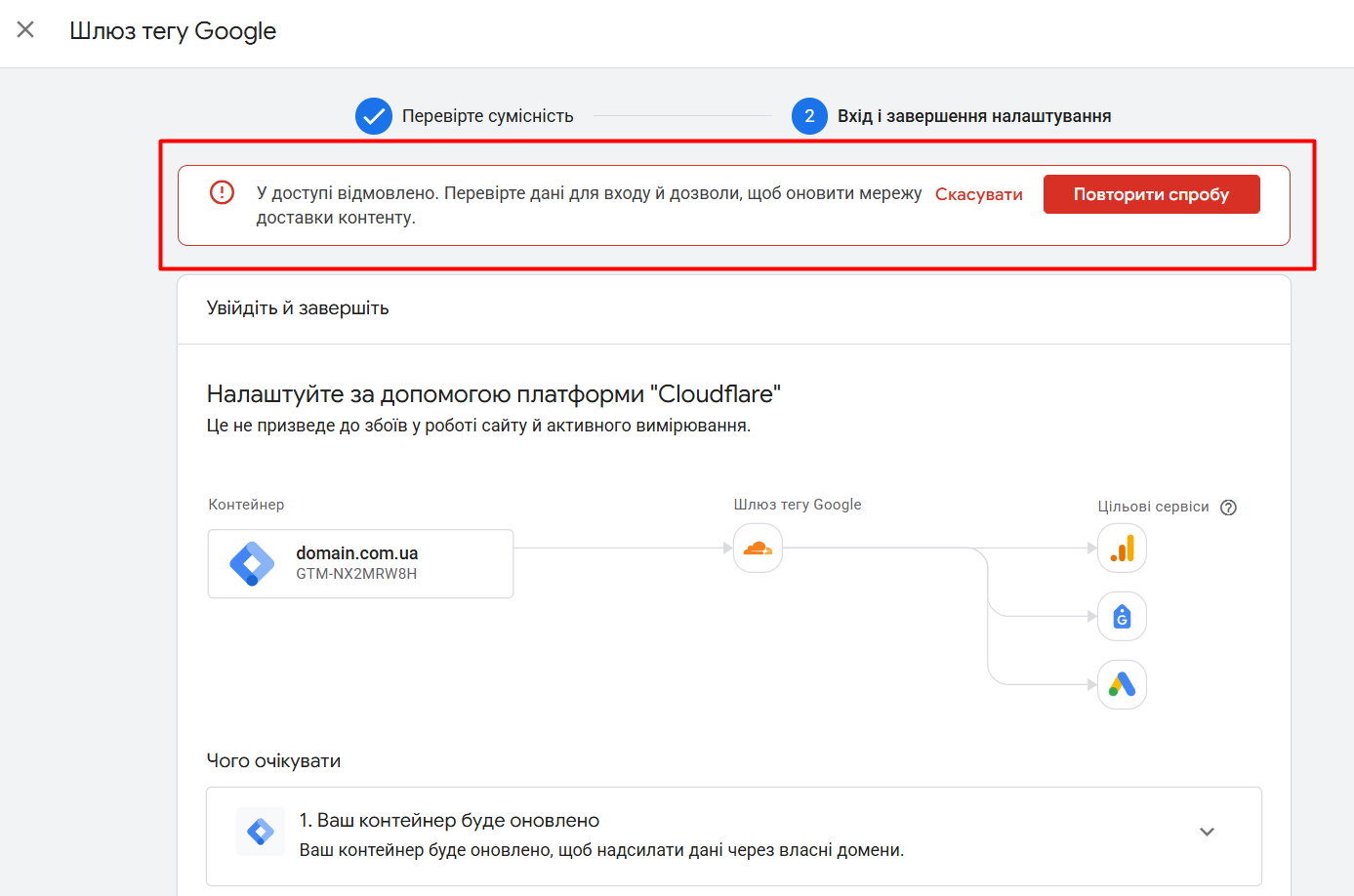This screenshot has height=896, width=1354.
Task: Click the Cloudflare gateway icon
Action: tap(758, 549)
